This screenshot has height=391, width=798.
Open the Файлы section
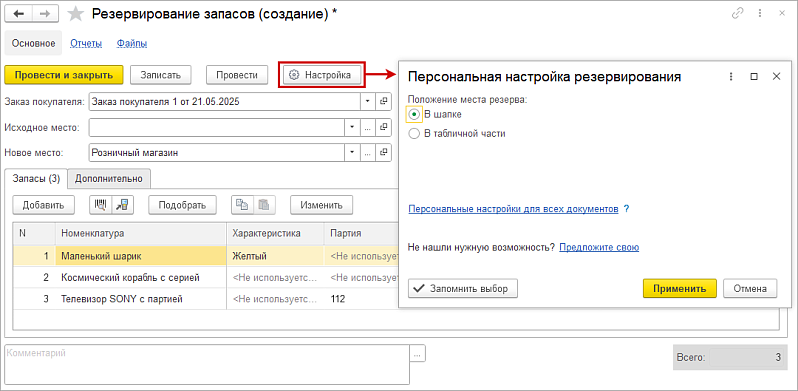click(x=132, y=43)
